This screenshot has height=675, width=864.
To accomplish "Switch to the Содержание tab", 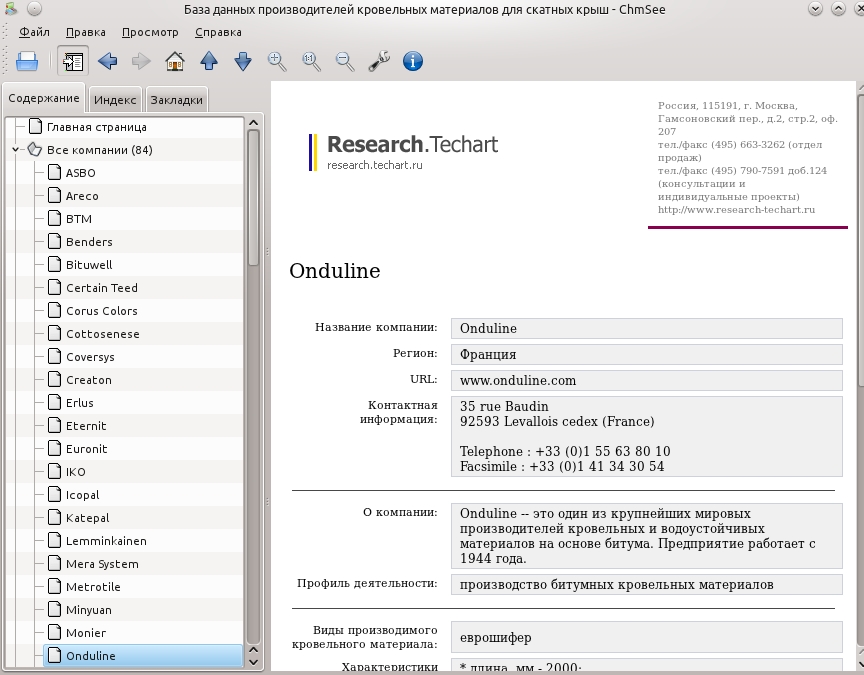I will pos(44,98).
